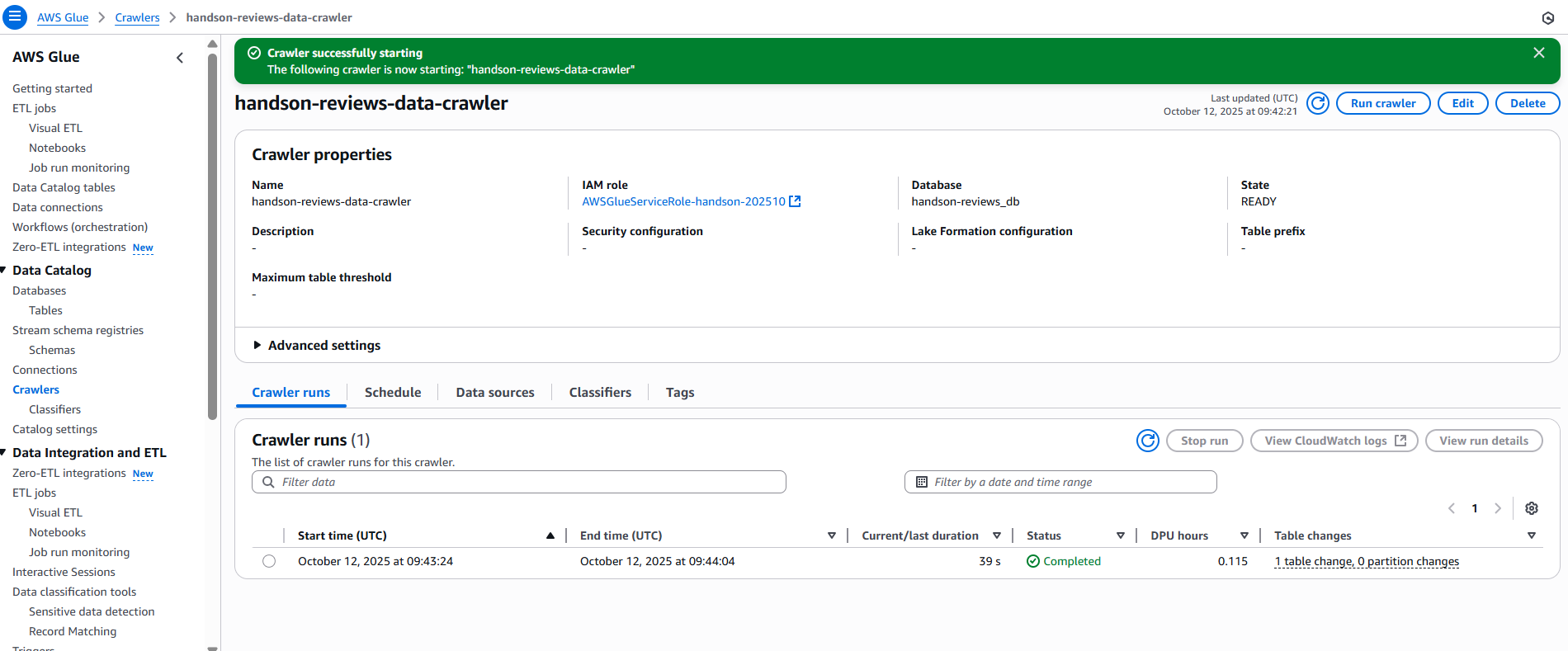This screenshot has height=651, width=1568.
Task: Open external link icon beside IAM role
Action: pyautogui.click(x=795, y=201)
